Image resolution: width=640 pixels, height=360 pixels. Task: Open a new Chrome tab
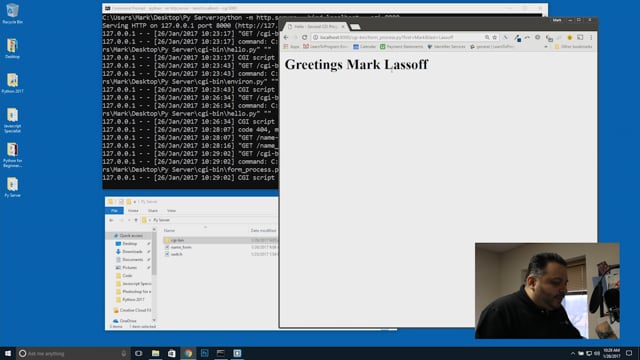[x=355, y=27]
